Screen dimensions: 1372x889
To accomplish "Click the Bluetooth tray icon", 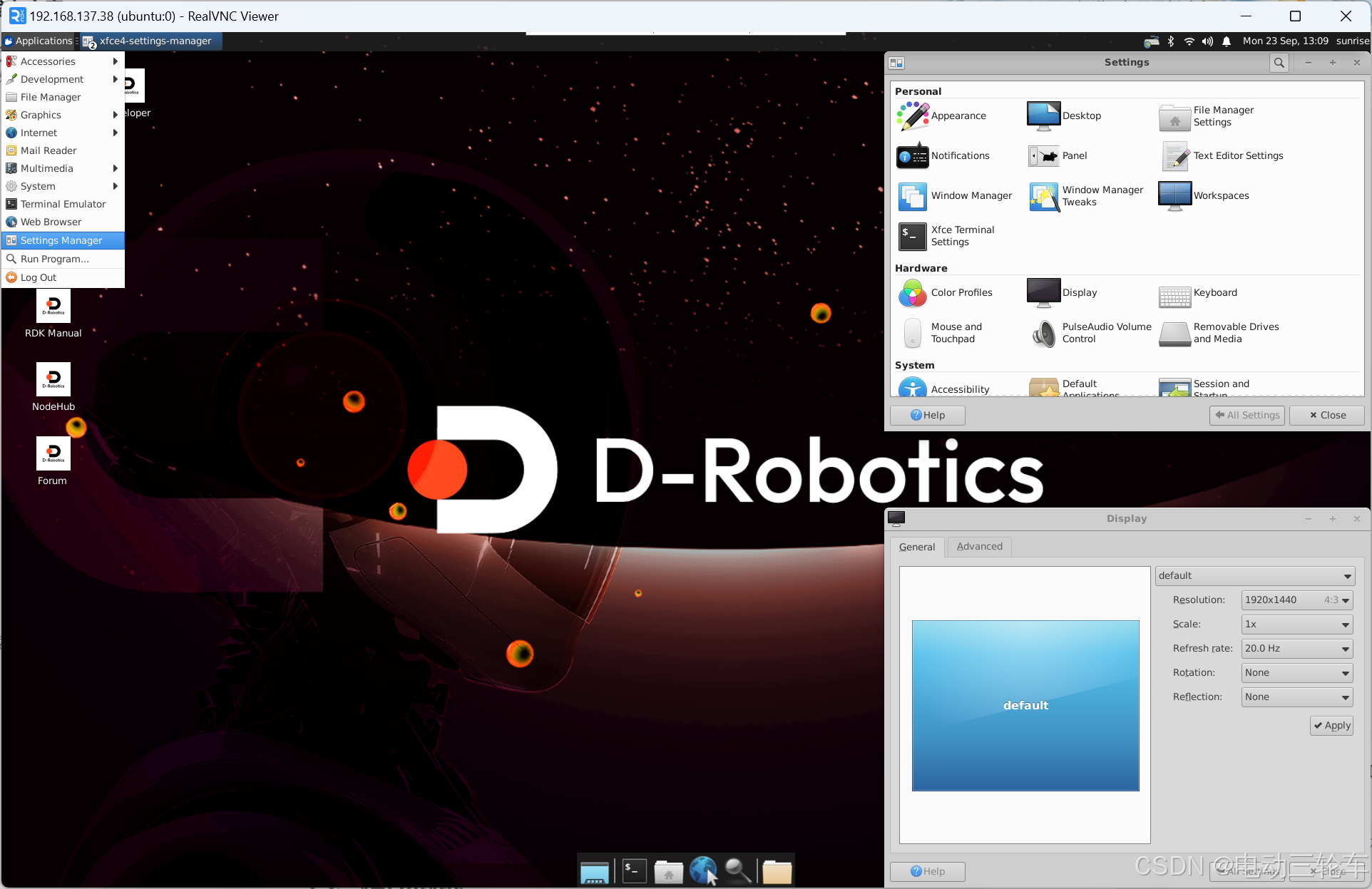I will click(1171, 41).
